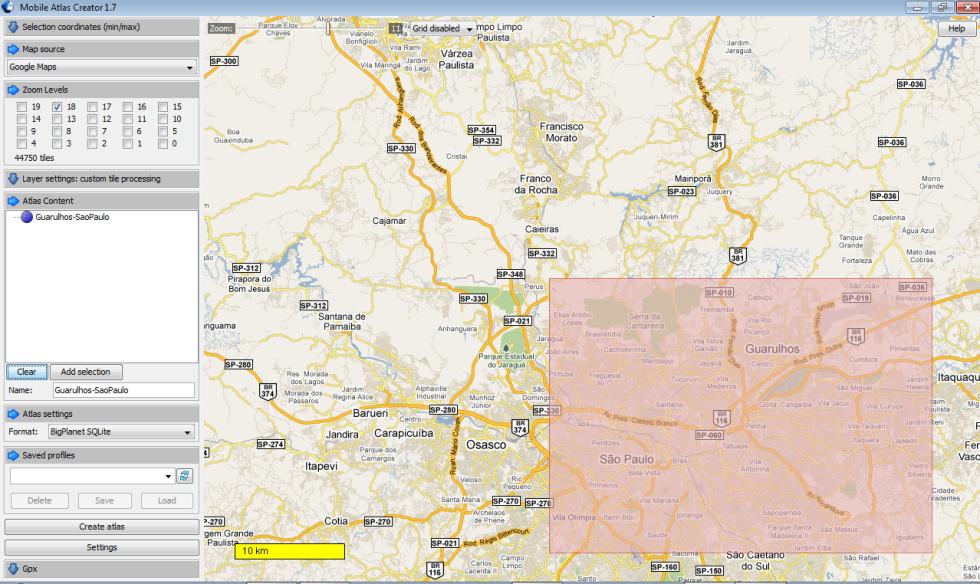Open Settings
Screen dimensions: 980x584
[x=102, y=548]
